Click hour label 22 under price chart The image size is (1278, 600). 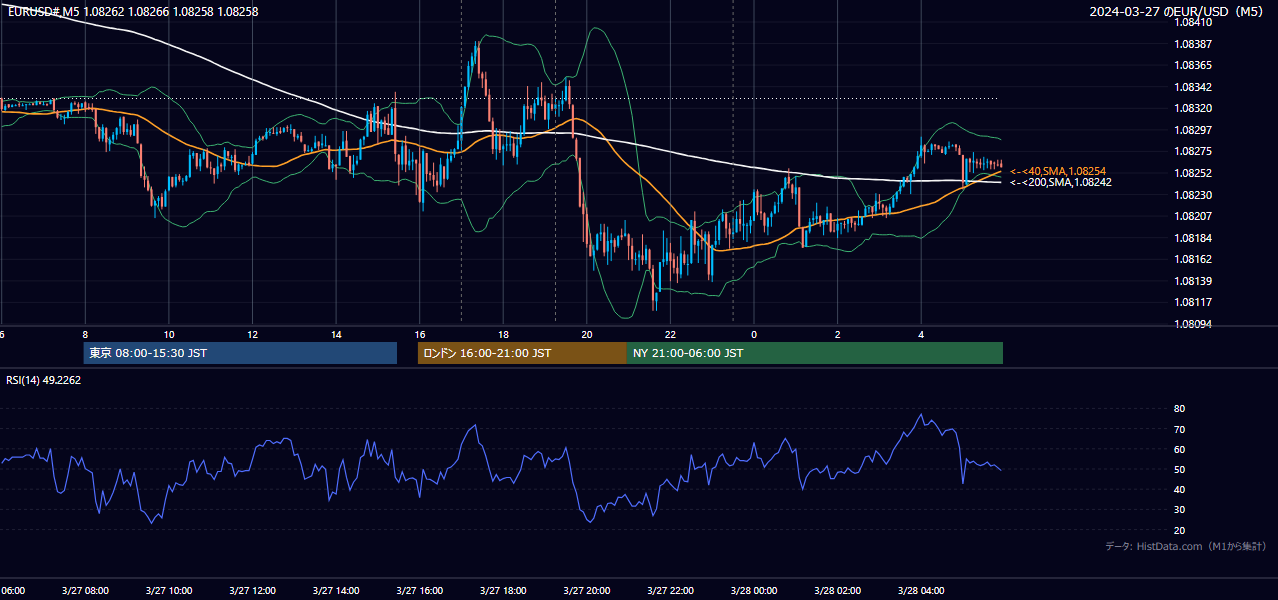click(x=670, y=335)
